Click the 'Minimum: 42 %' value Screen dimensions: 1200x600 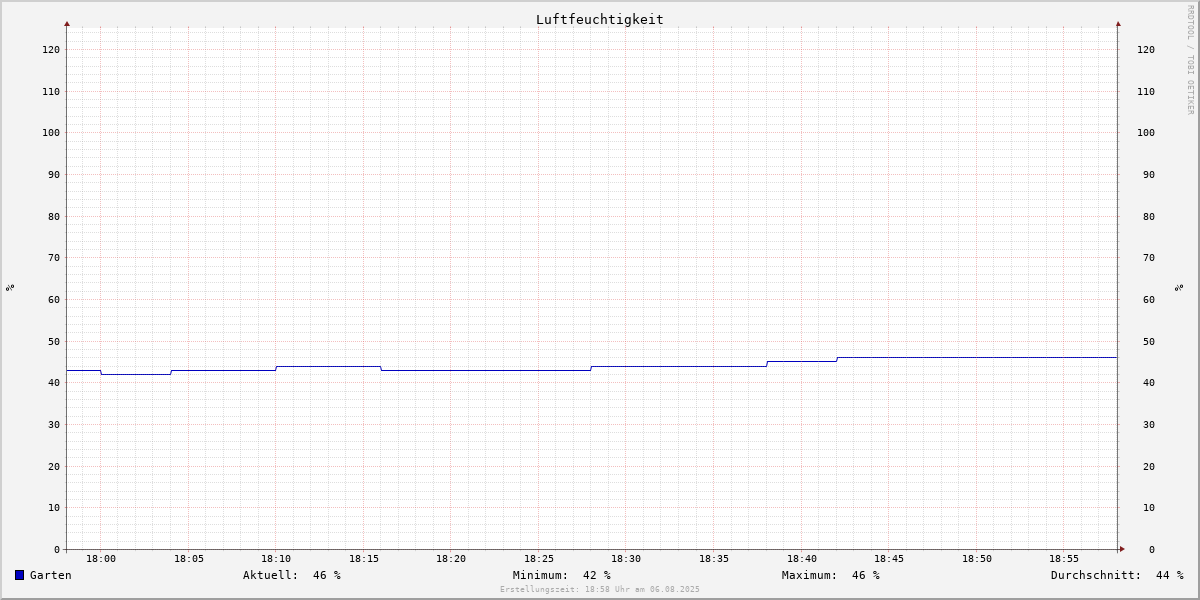point(562,575)
